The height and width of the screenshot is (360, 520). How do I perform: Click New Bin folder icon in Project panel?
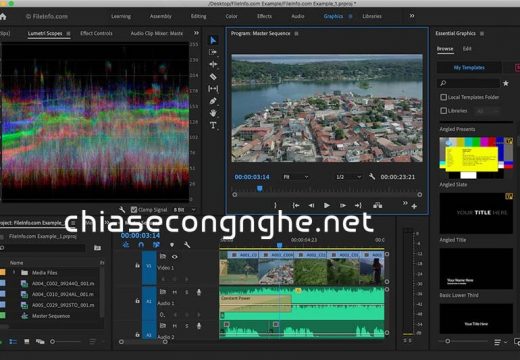tap(97, 248)
